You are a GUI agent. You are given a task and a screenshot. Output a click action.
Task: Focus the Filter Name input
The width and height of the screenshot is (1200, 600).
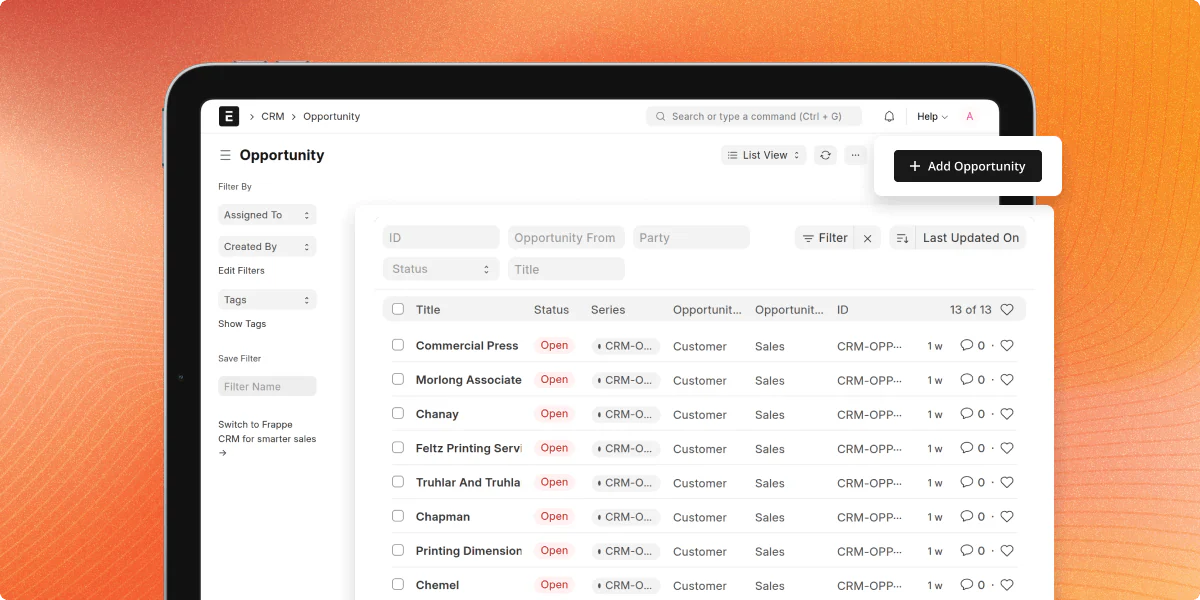click(x=267, y=387)
